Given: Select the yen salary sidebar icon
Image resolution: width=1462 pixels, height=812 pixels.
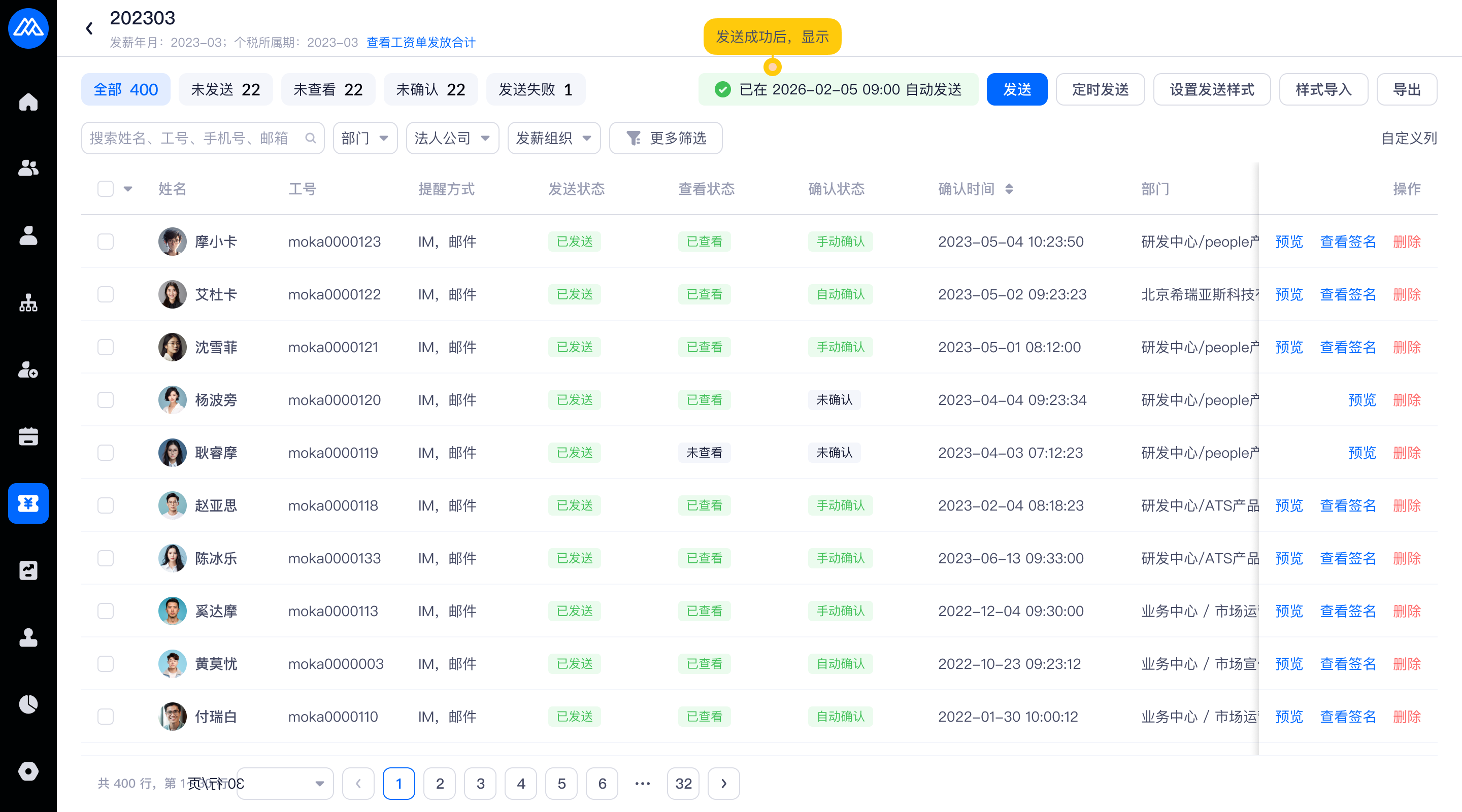Looking at the screenshot, I should tap(28, 503).
